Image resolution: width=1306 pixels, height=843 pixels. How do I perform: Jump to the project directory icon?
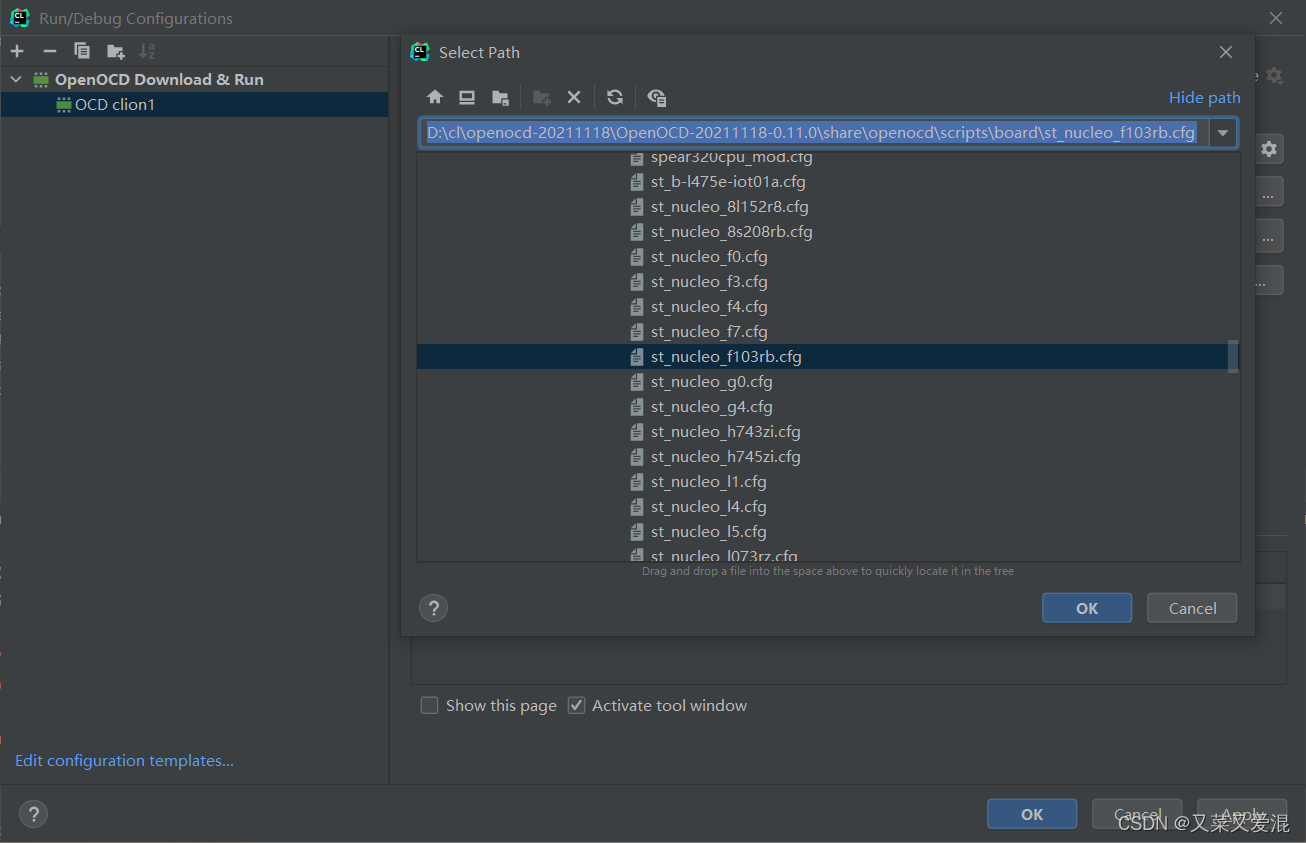click(x=500, y=97)
